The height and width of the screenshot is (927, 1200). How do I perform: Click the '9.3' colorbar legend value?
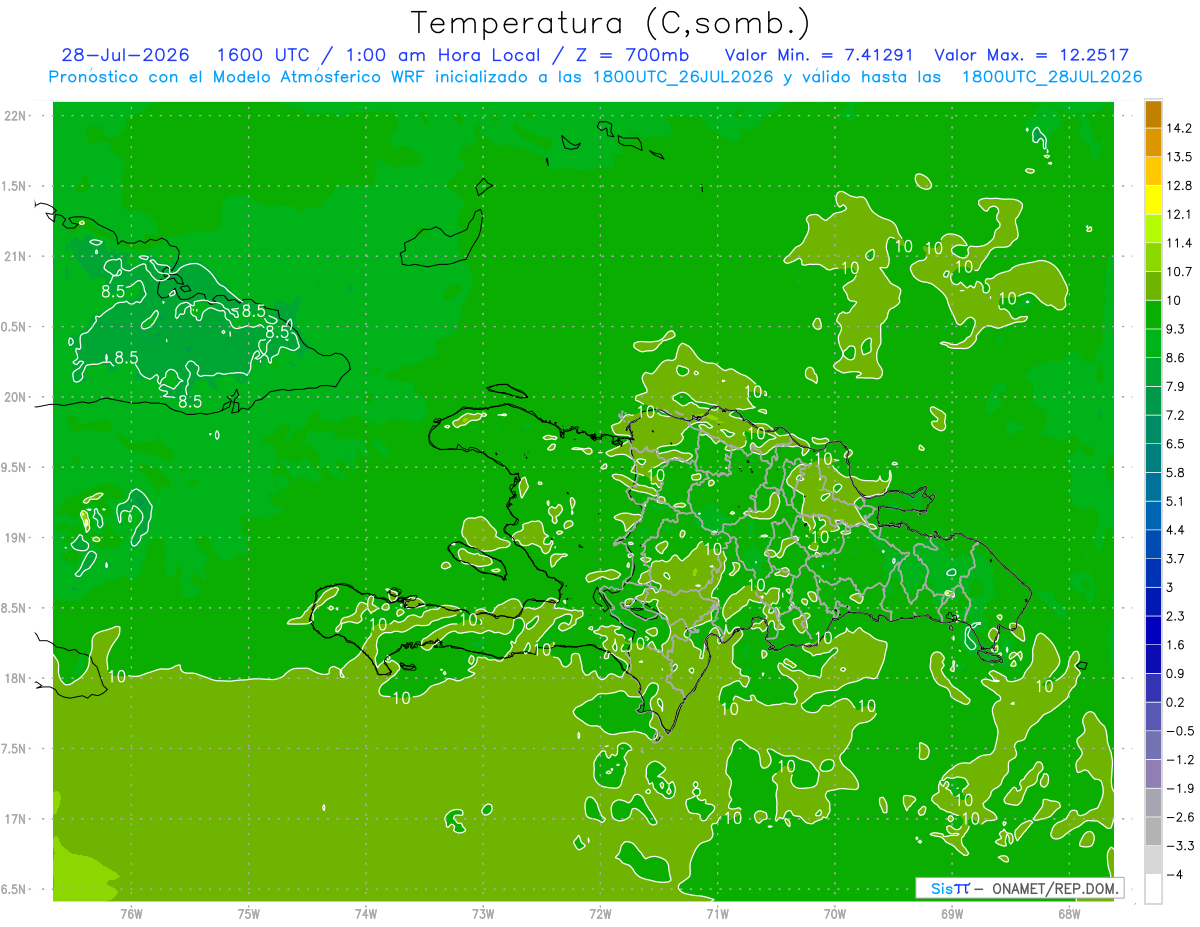1176,329
